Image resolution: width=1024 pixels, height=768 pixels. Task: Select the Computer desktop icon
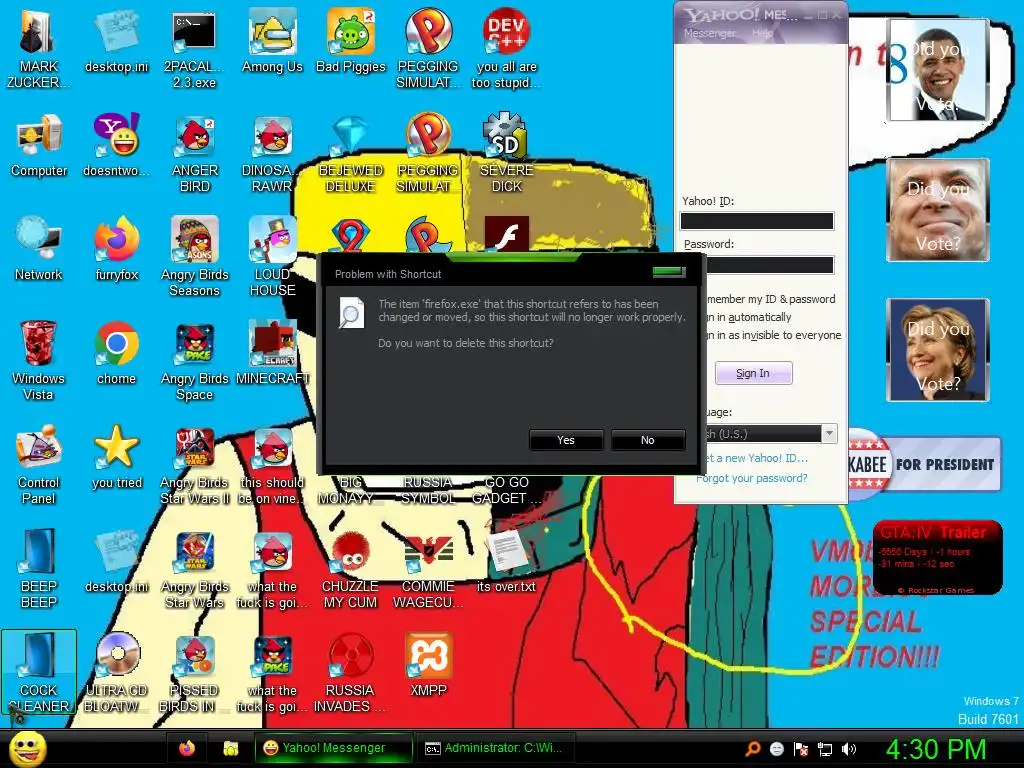coord(39,145)
